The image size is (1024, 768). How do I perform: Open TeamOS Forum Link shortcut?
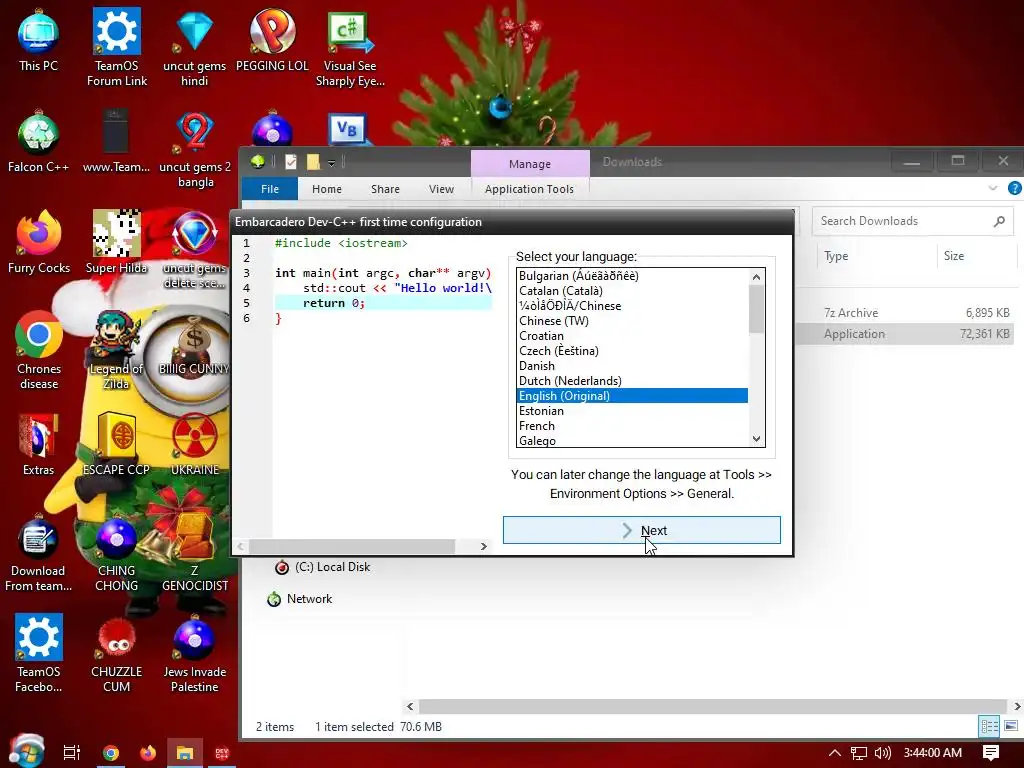(117, 47)
